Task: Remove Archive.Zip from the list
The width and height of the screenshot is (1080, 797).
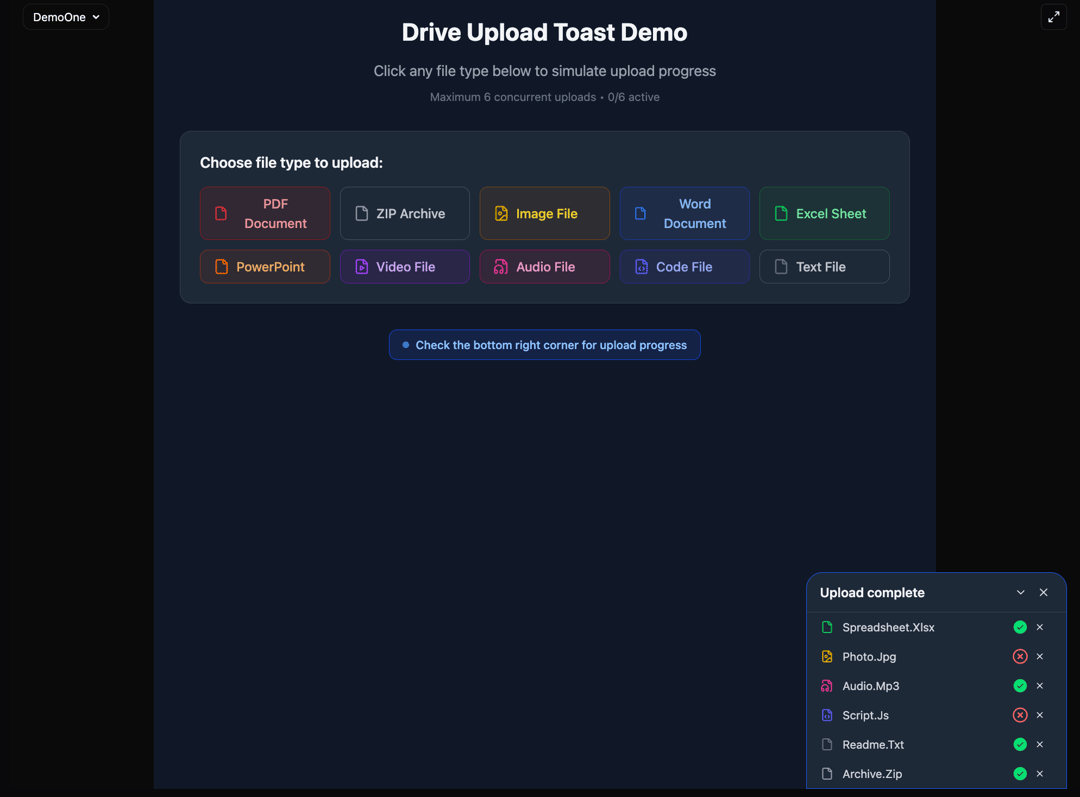Action: tap(1040, 774)
